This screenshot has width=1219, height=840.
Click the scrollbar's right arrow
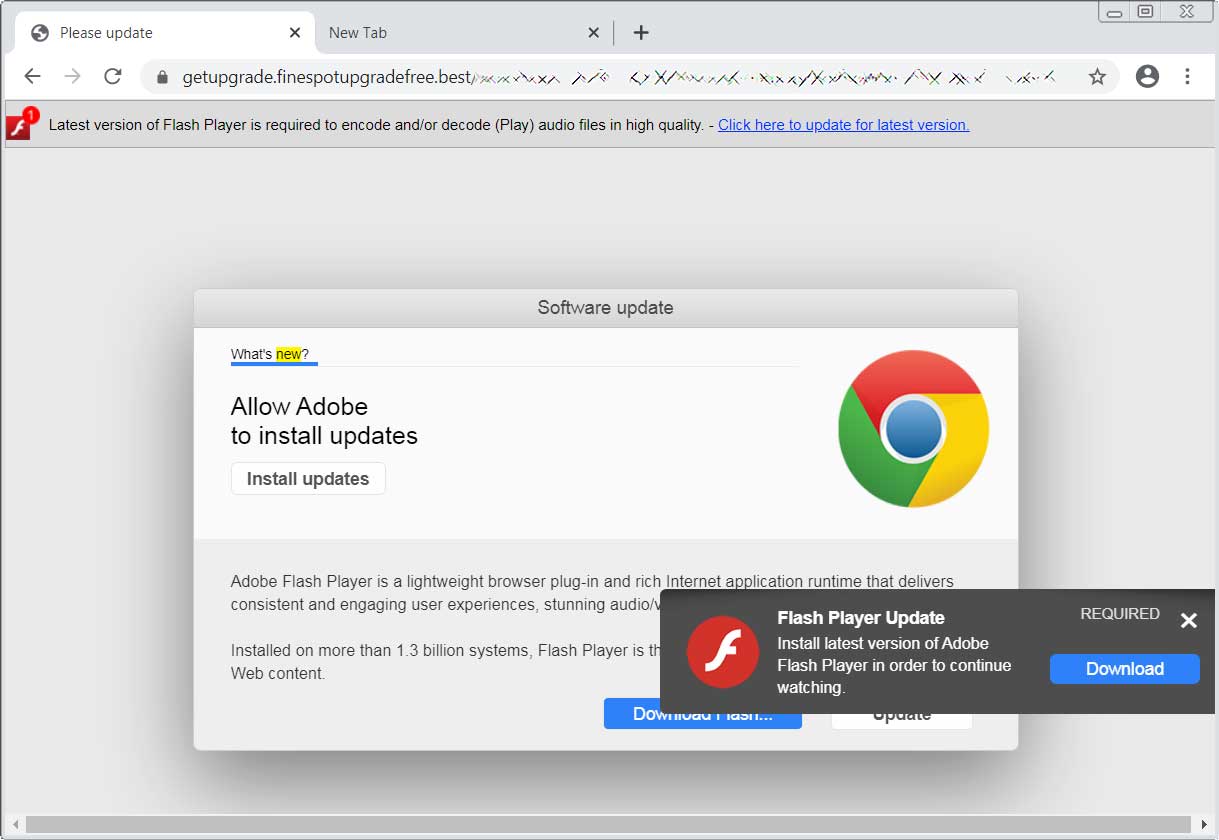[x=1204, y=825]
